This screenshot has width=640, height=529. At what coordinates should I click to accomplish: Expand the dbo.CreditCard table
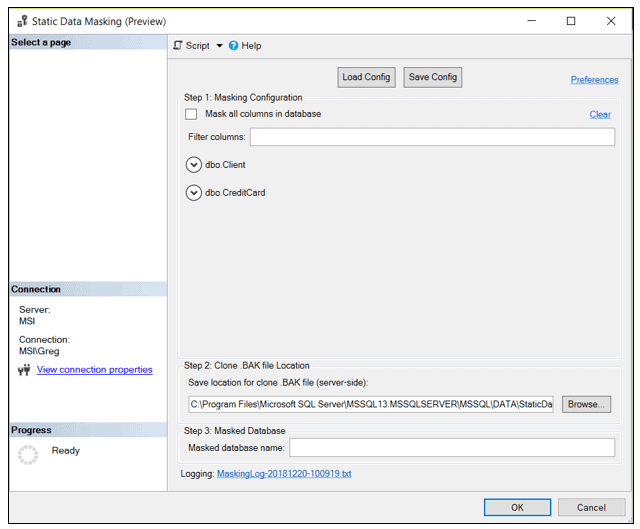[x=194, y=193]
